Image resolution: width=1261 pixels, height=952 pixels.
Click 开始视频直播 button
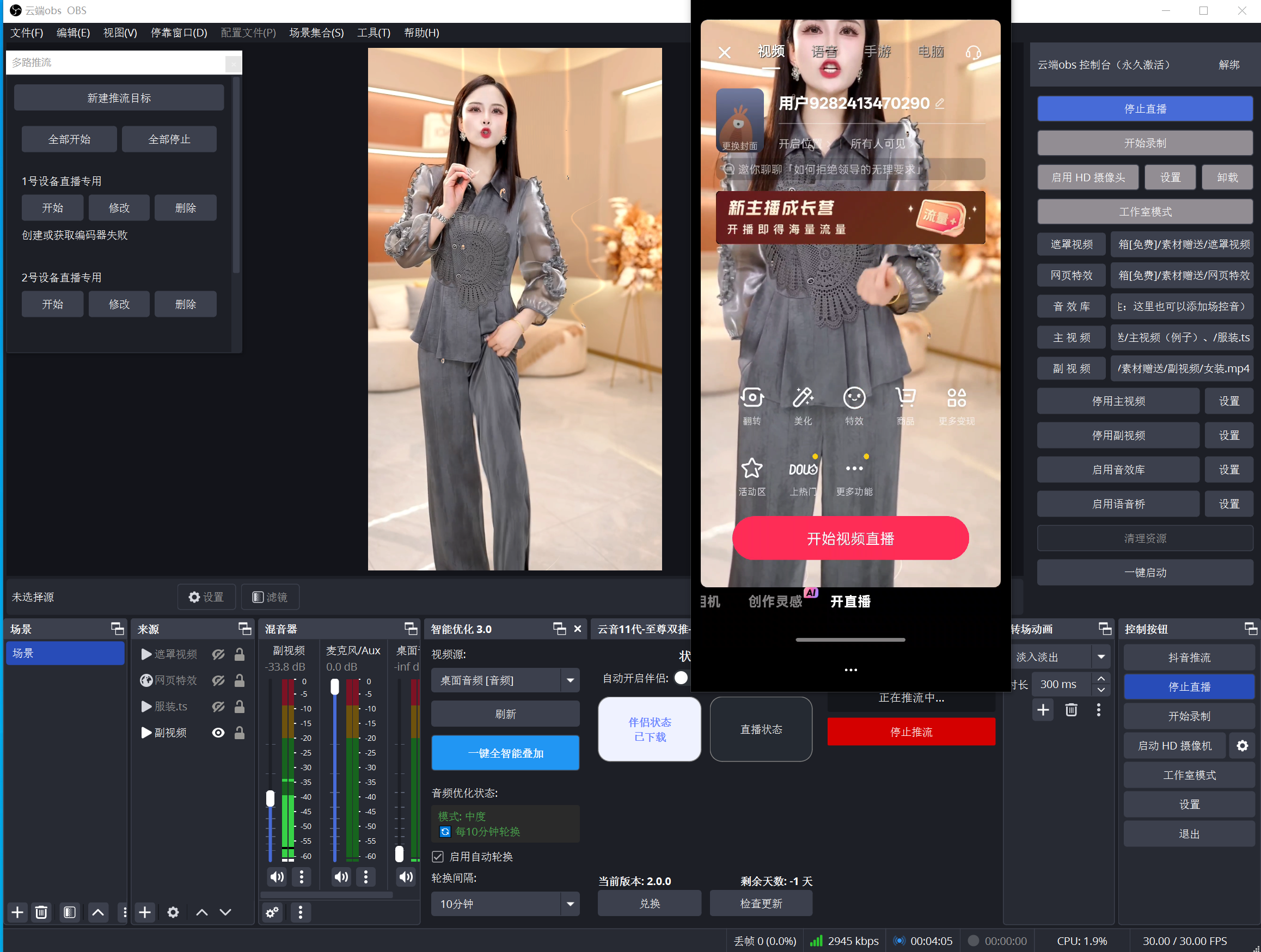[850, 538]
